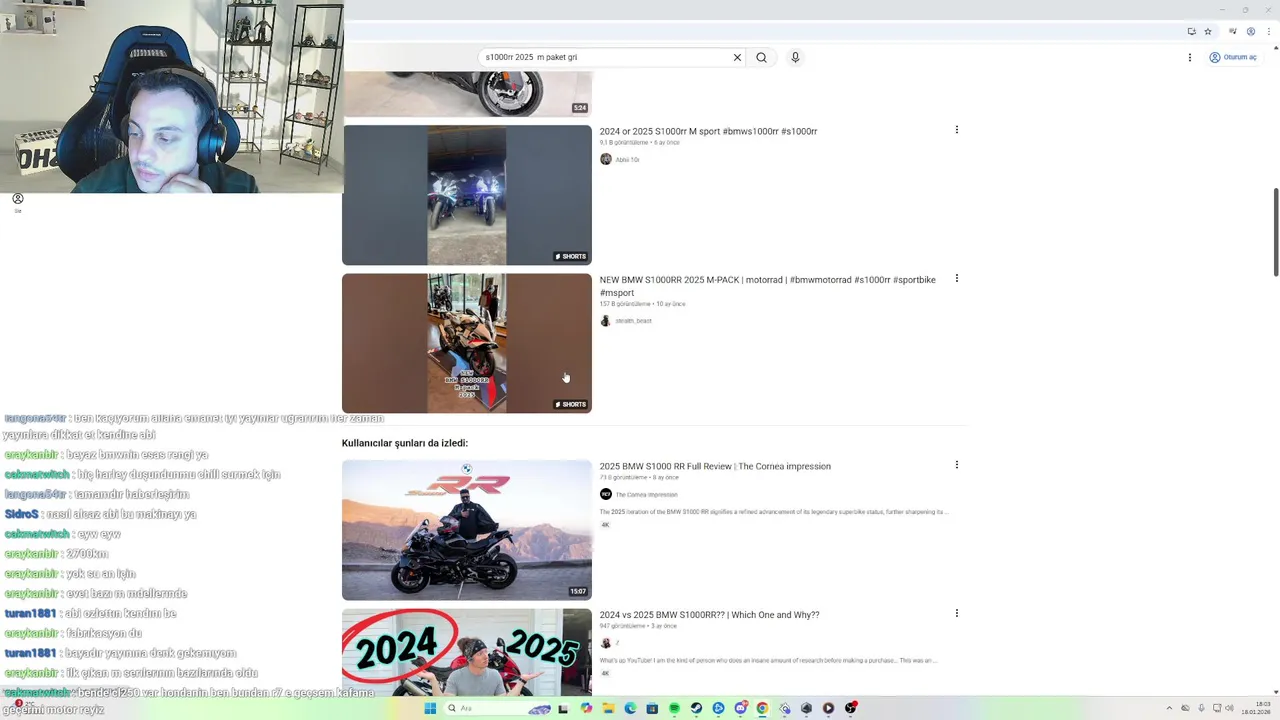Start voice search with the microphone icon
Image resolution: width=1280 pixels, height=720 pixels.
[x=795, y=57]
